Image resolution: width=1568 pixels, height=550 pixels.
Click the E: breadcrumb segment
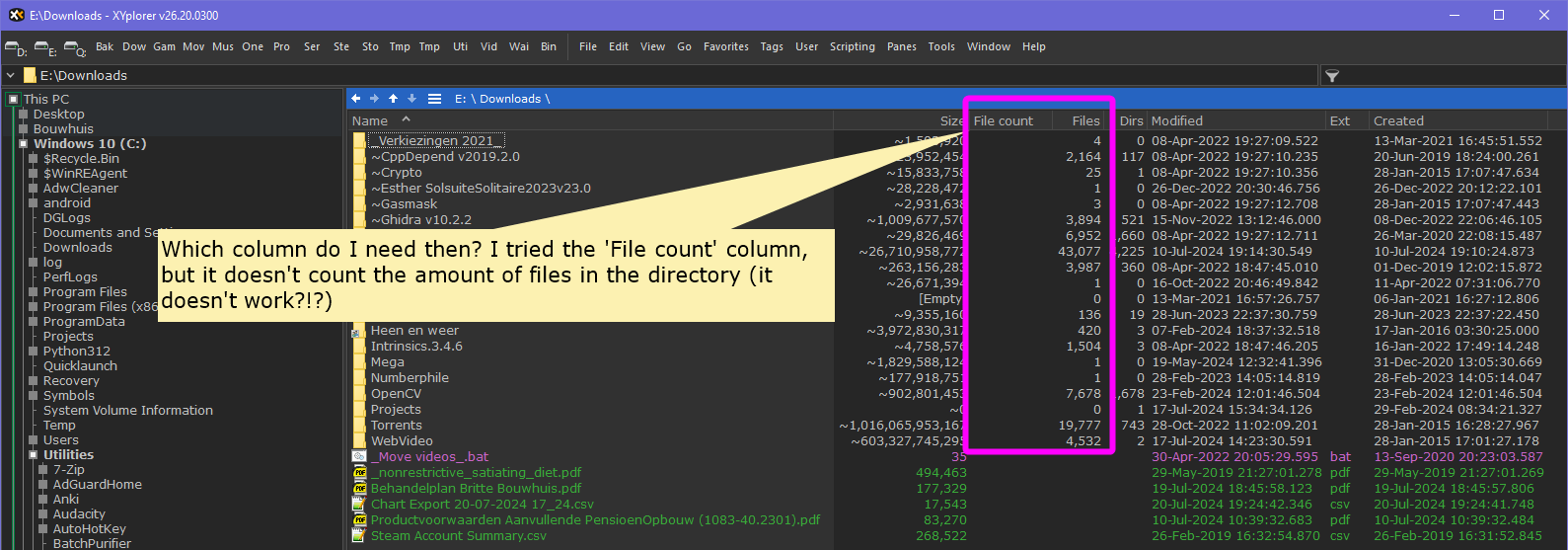pyautogui.click(x=461, y=99)
